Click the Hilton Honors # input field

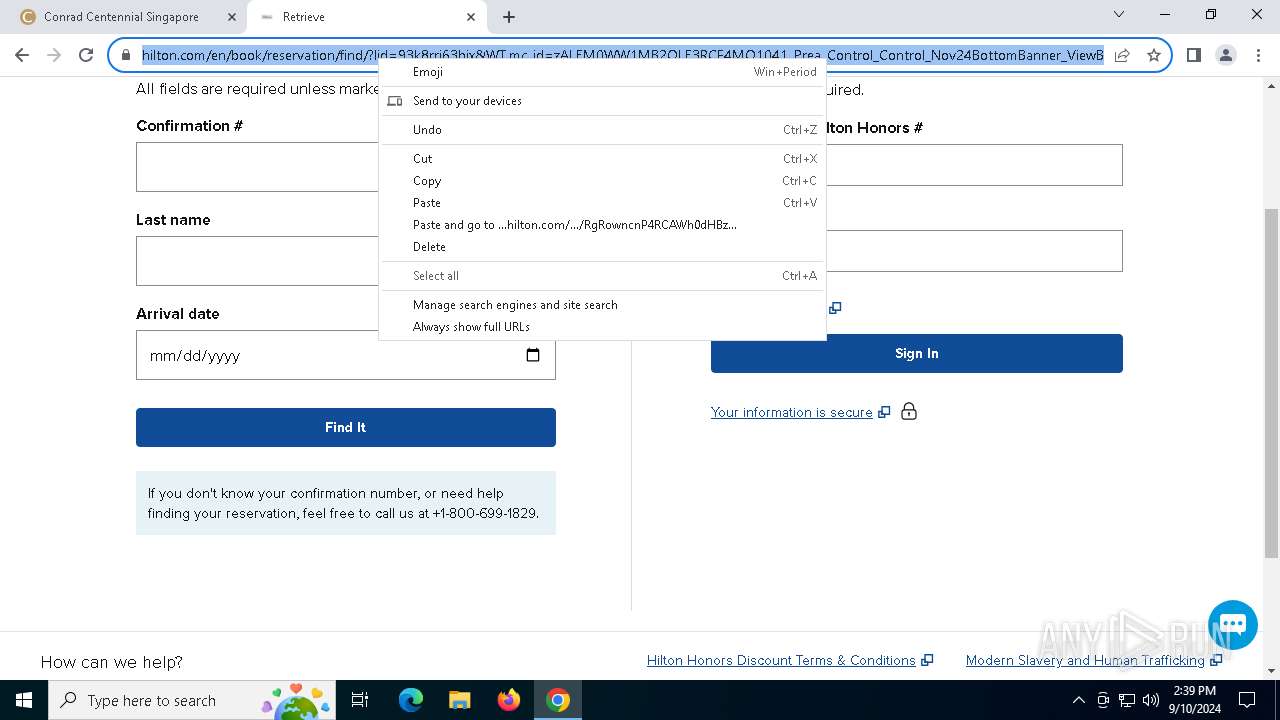coord(974,165)
